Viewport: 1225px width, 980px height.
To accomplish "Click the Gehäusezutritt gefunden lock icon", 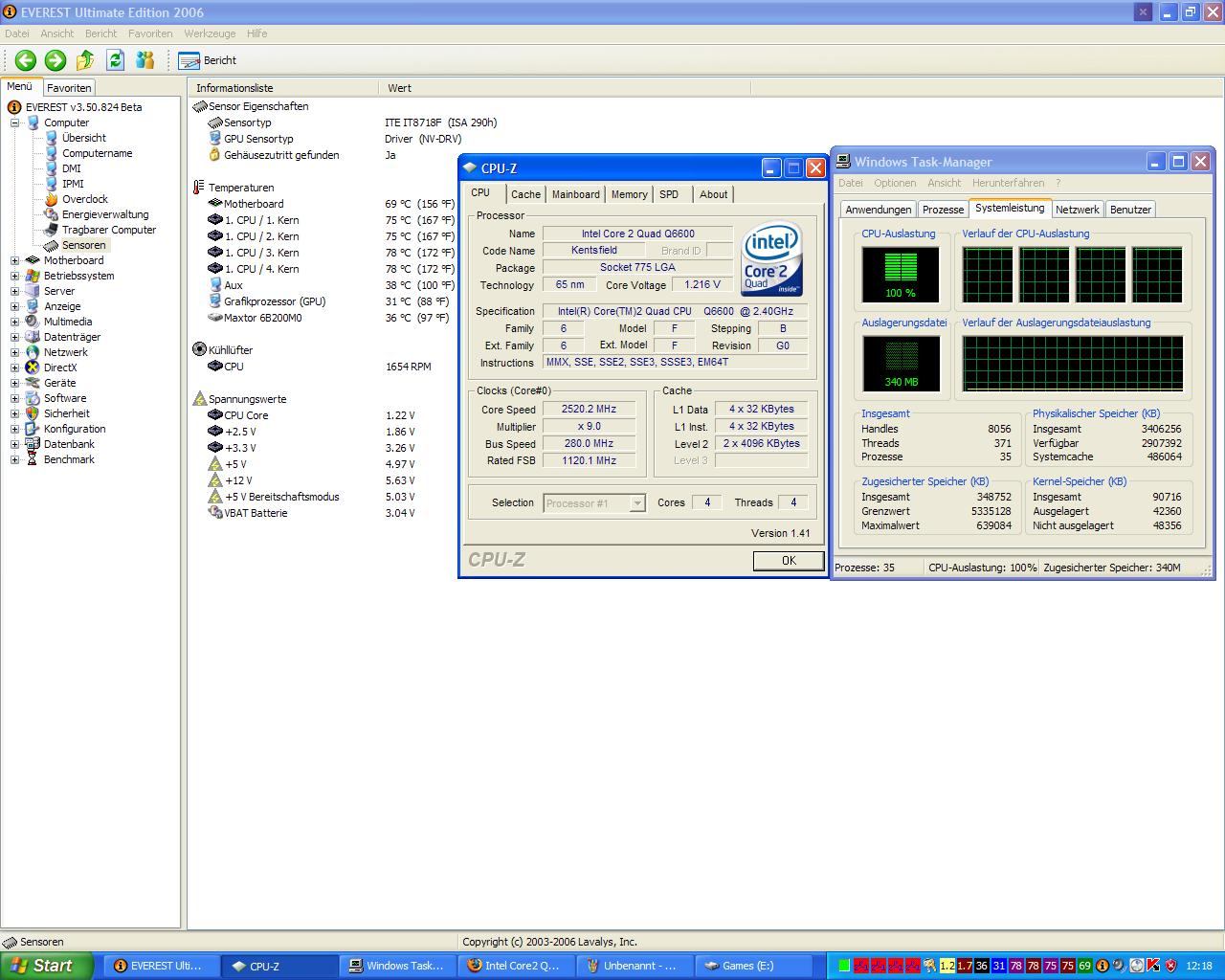I will click(x=215, y=155).
